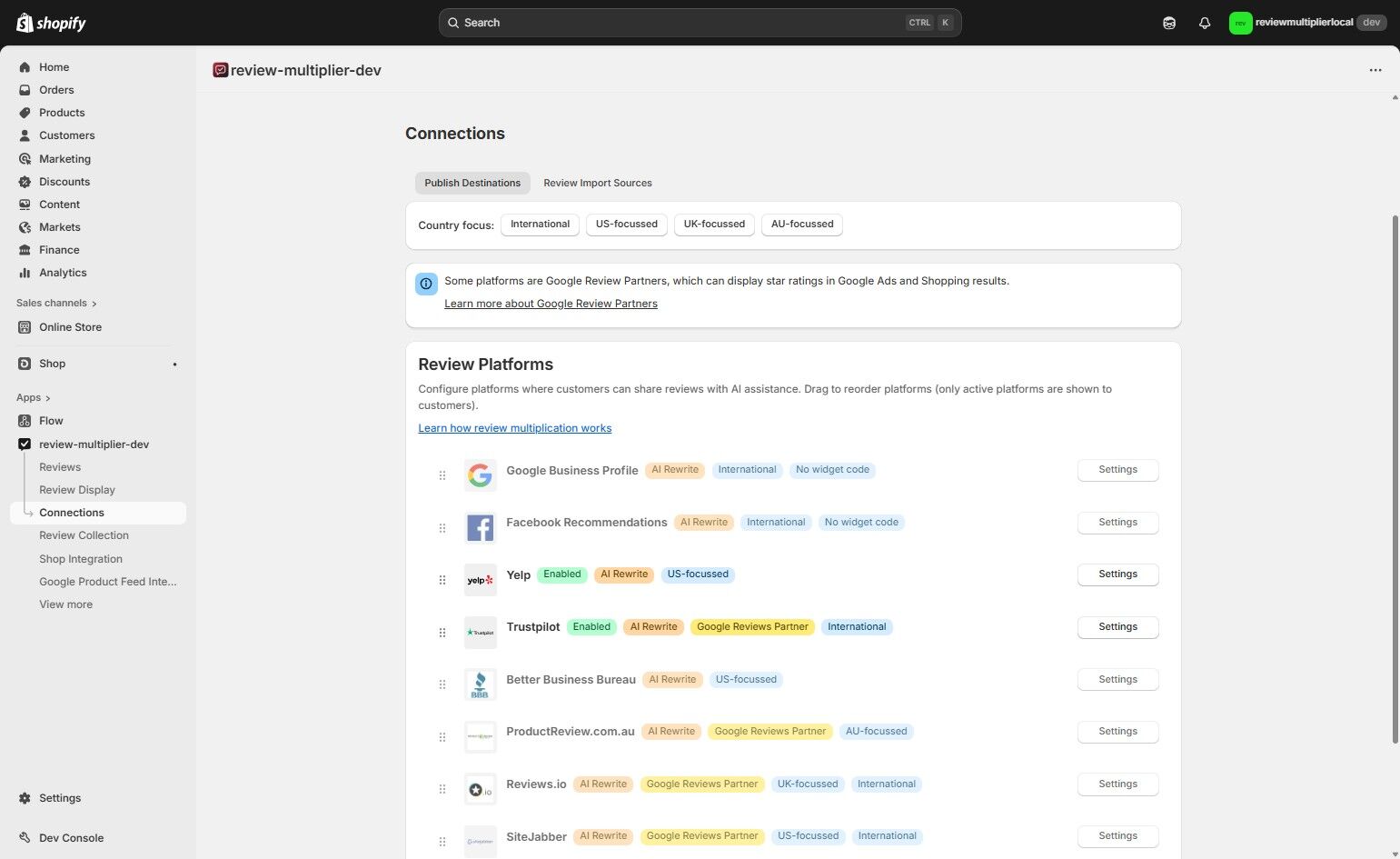Open Content in the sidebar
The width and height of the screenshot is (1400, 859).
98,205
